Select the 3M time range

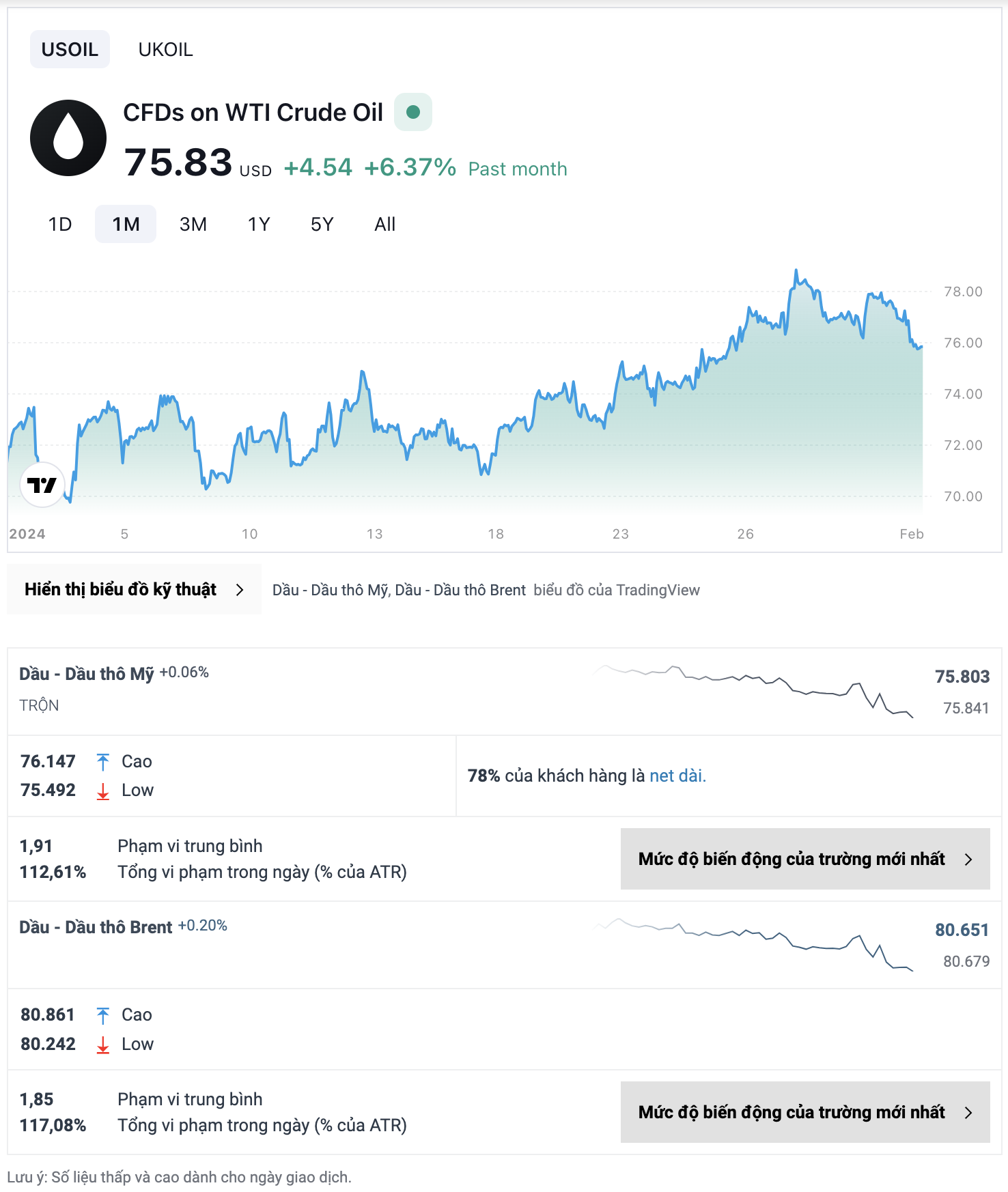(193, 224)
